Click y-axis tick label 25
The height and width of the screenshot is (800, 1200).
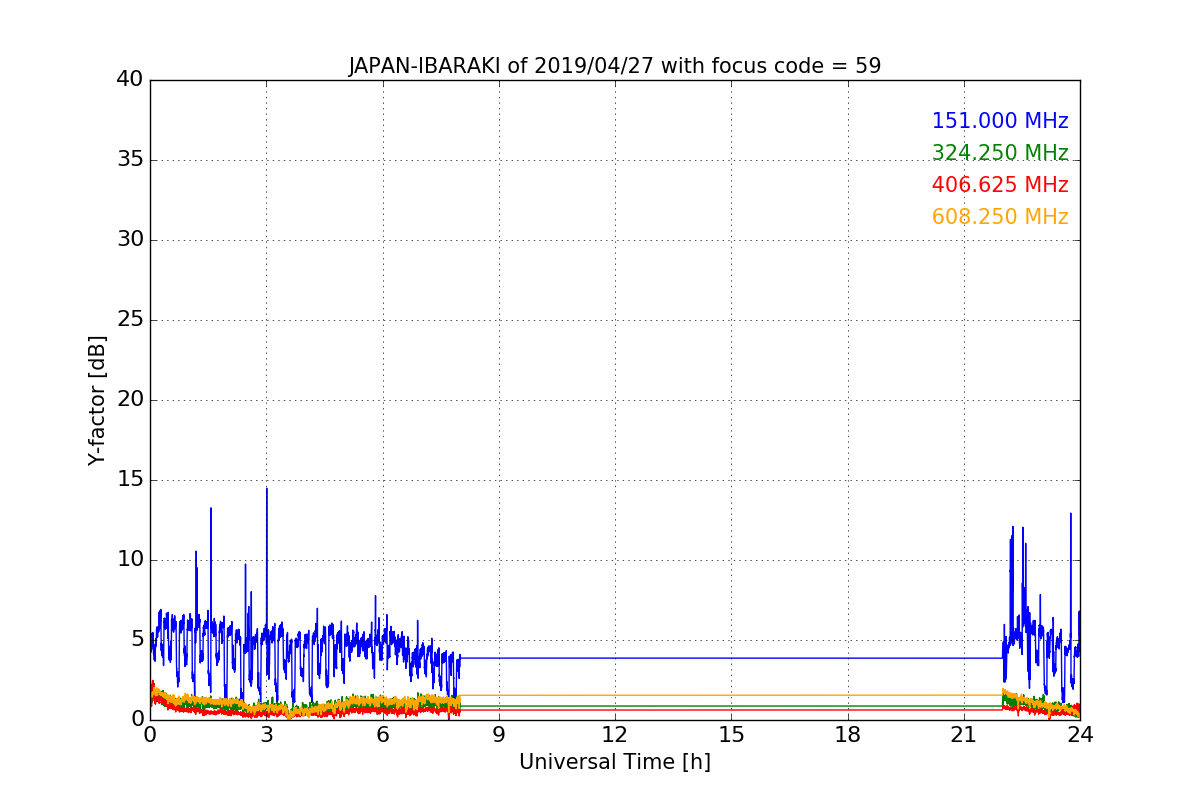(130, 319)
